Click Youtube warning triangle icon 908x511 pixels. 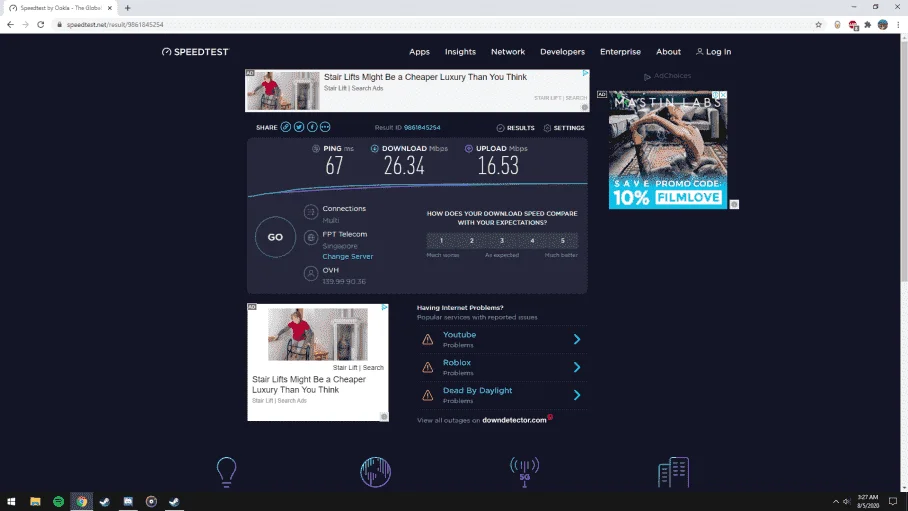tap(427, 340)
